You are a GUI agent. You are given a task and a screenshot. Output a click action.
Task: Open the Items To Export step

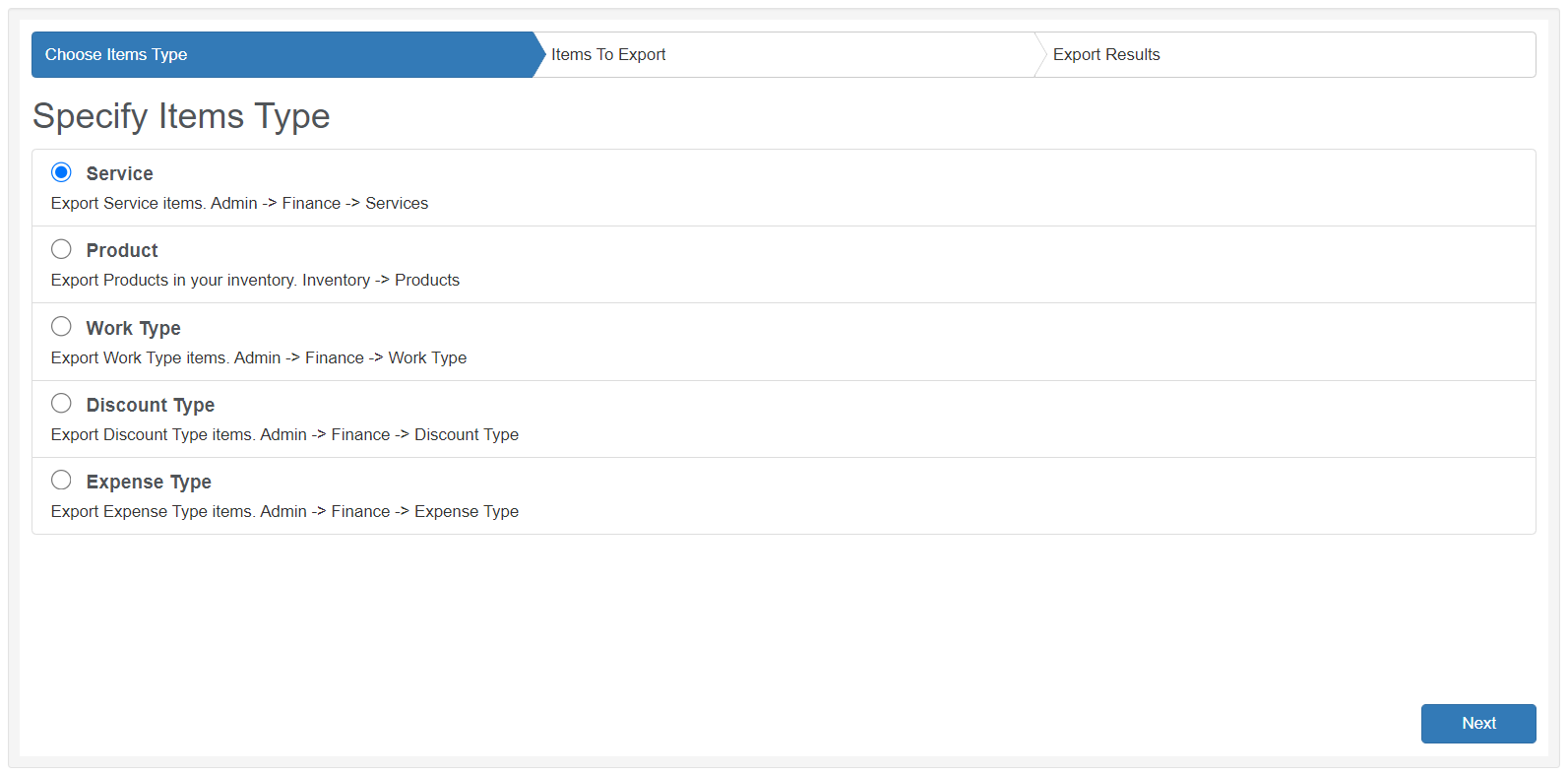point(608,55)
